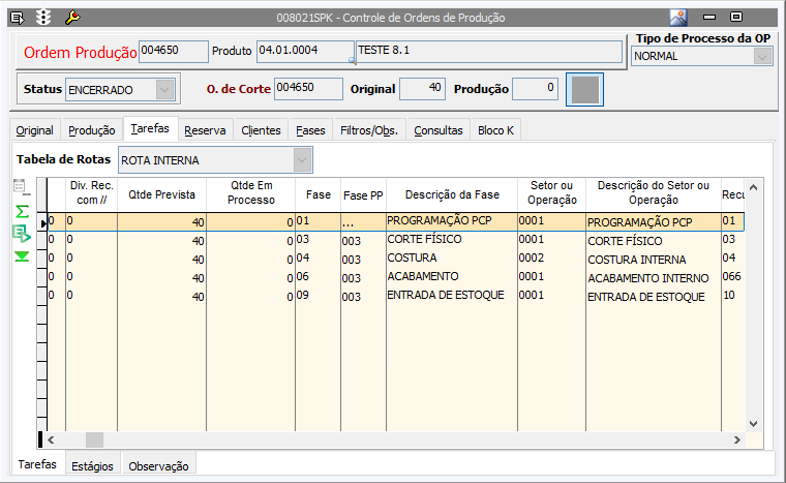Click the product description field TESTE 8.1
The width and height of the screenshot is (786, 483).
489,51
